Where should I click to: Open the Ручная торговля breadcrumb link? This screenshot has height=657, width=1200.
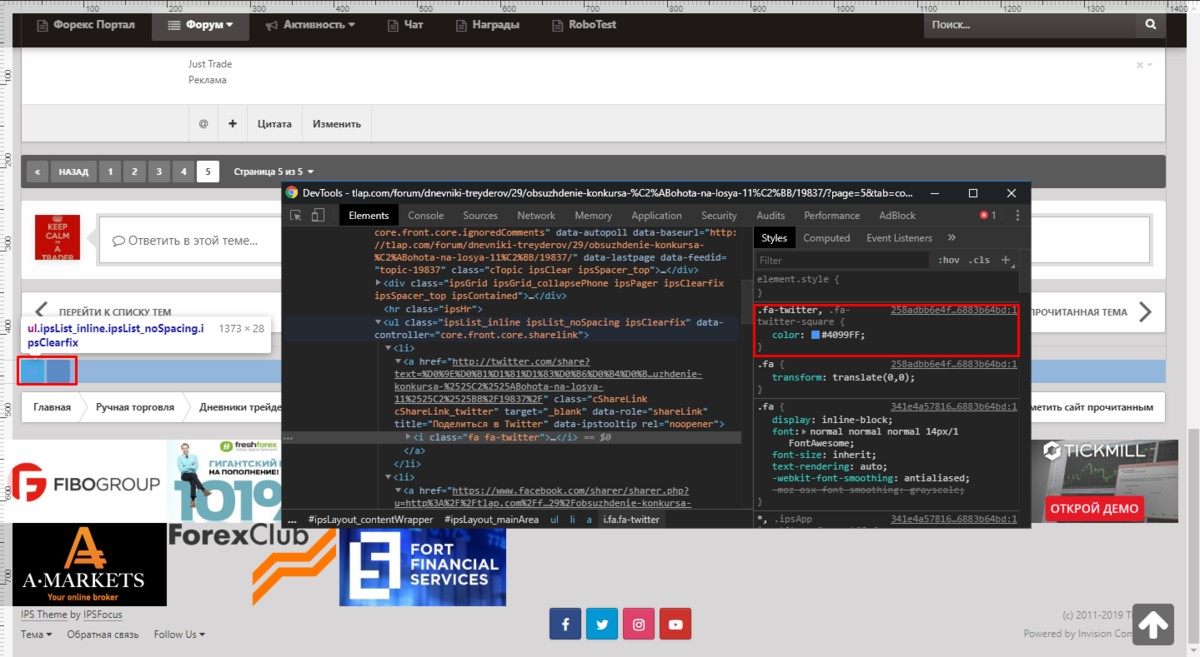point(135,407)
